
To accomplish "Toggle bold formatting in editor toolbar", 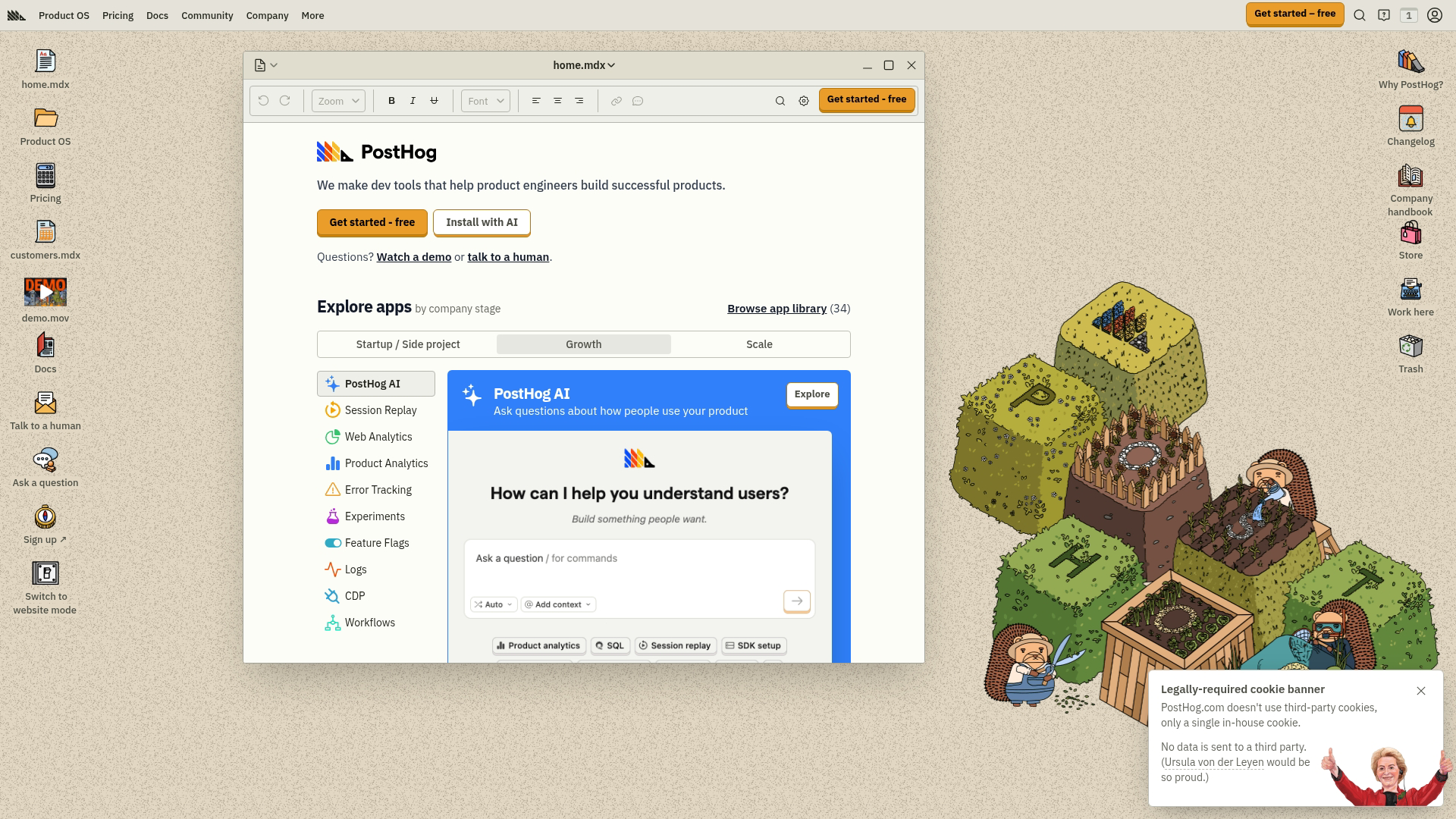I will [x=391, y=101].
